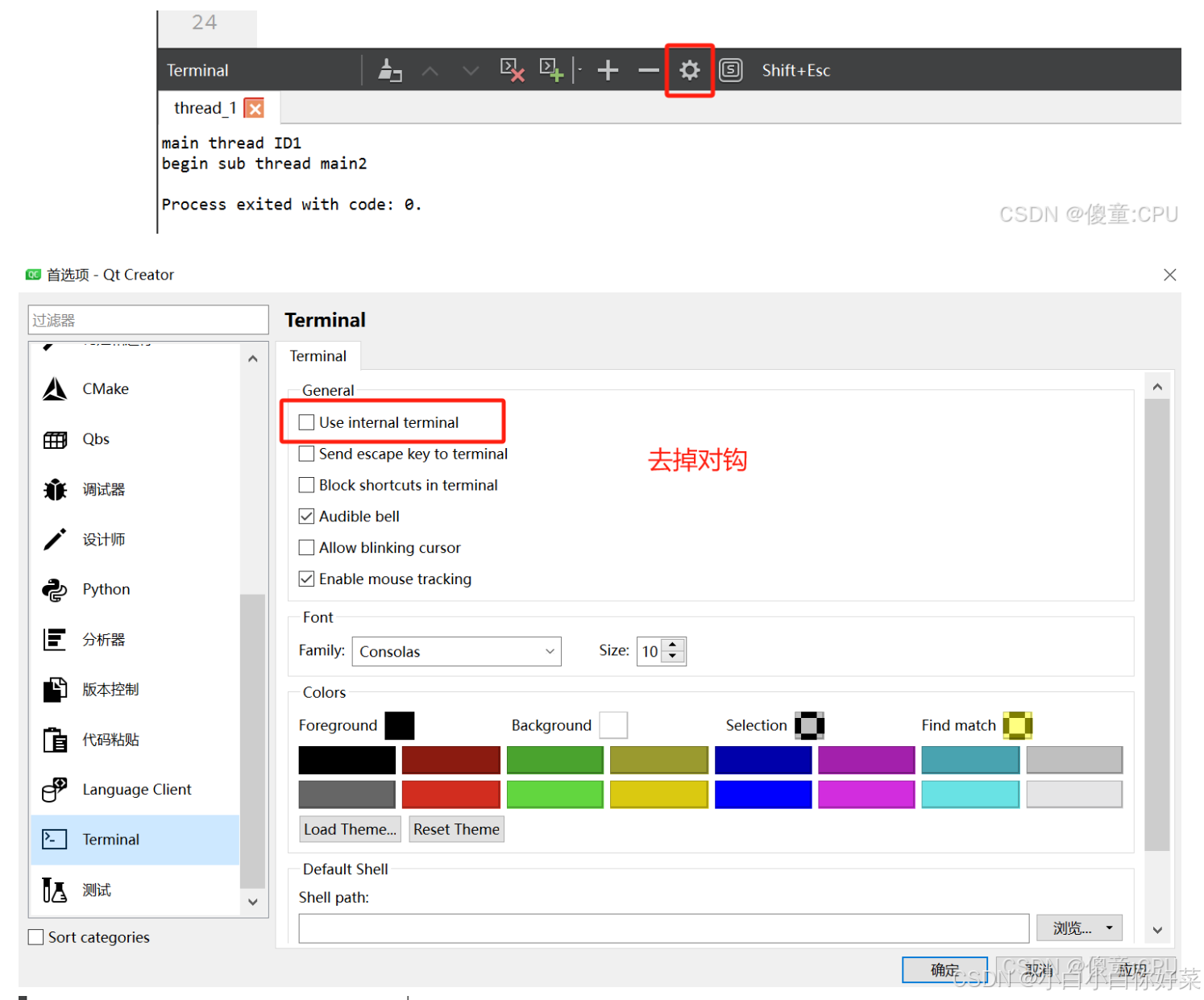Pick the Selection color swatch

(x=809, y=725)
